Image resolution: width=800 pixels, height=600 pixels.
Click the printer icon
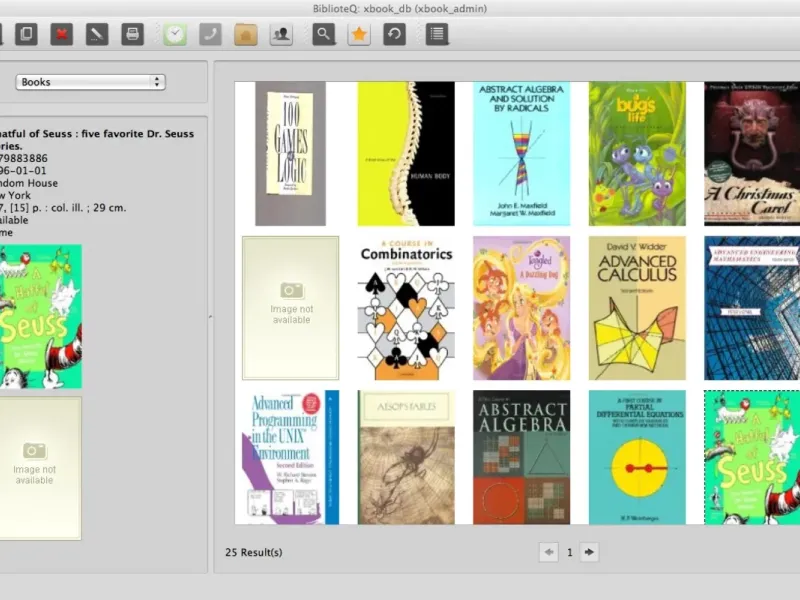(x=131, y=34)
